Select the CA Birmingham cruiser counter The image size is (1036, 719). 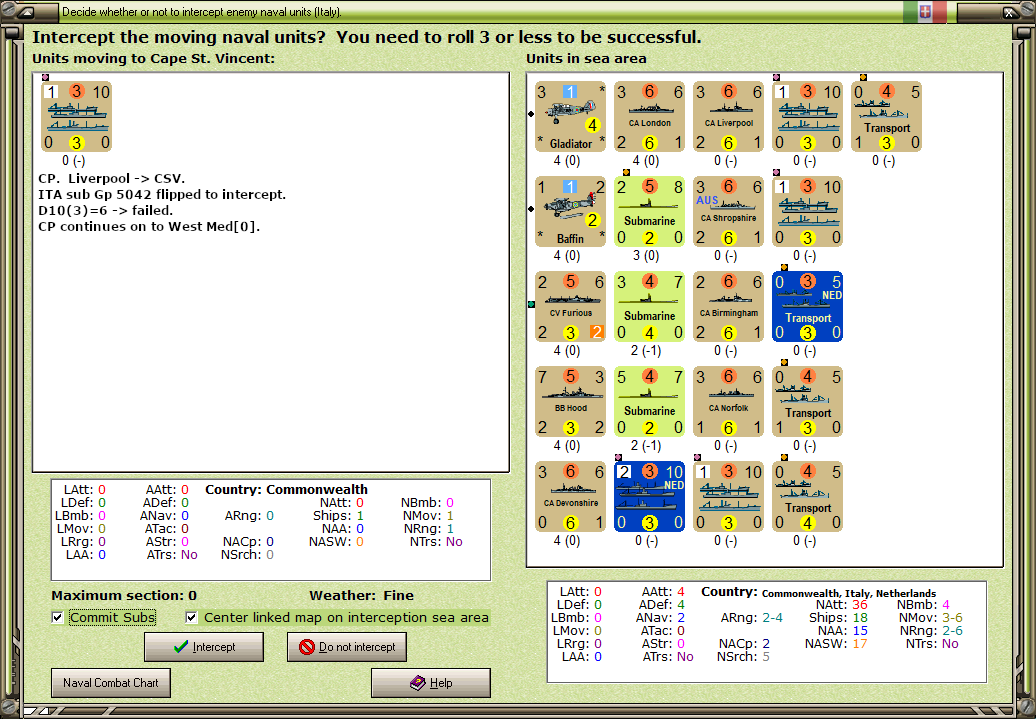pyautogui.click(x=729, y=307)
